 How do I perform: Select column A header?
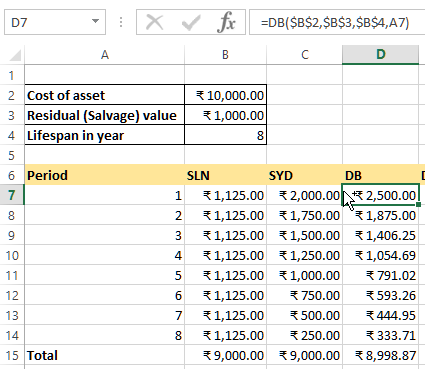point(104,55)
